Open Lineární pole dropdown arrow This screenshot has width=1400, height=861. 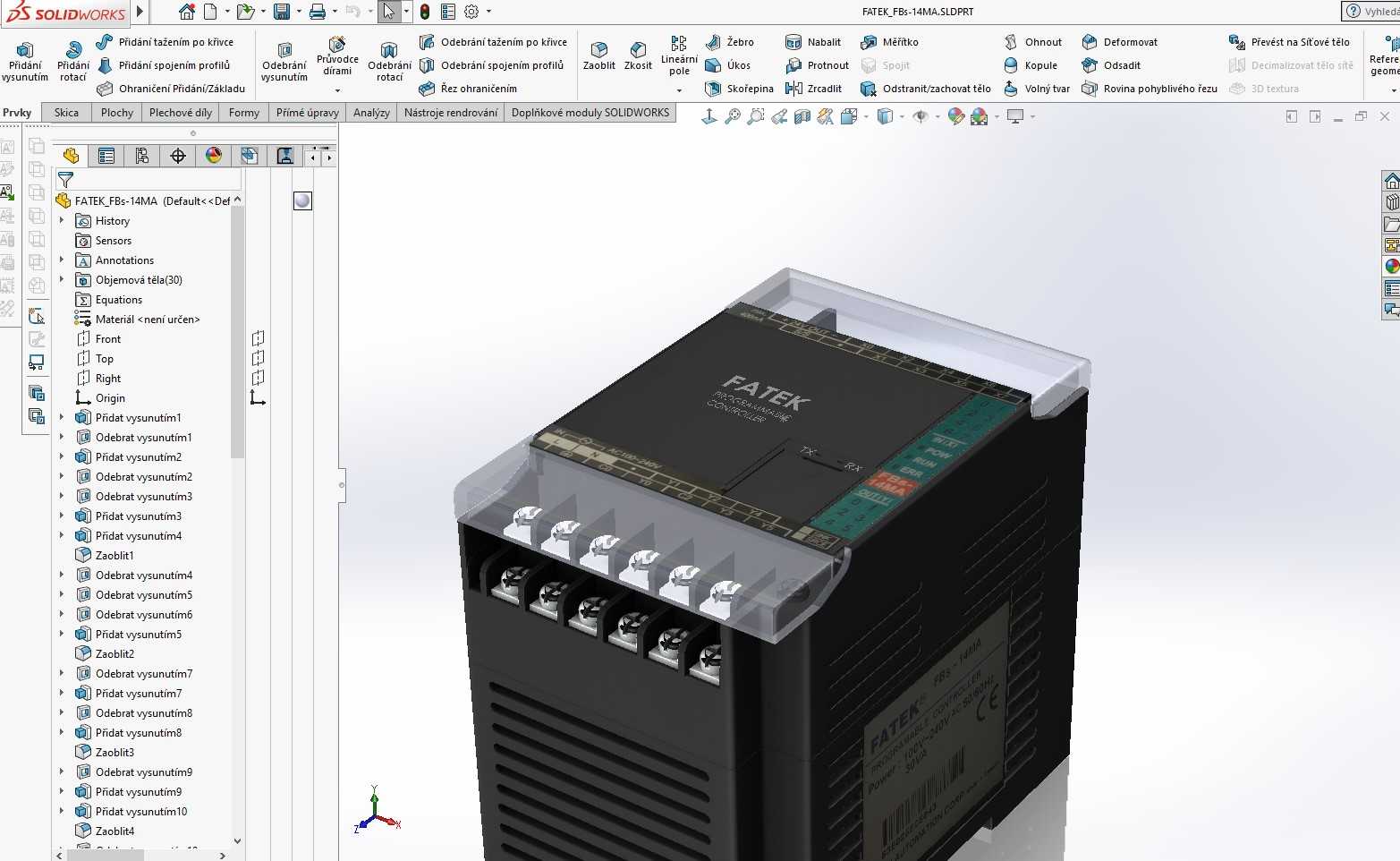(x=679, y=90)
